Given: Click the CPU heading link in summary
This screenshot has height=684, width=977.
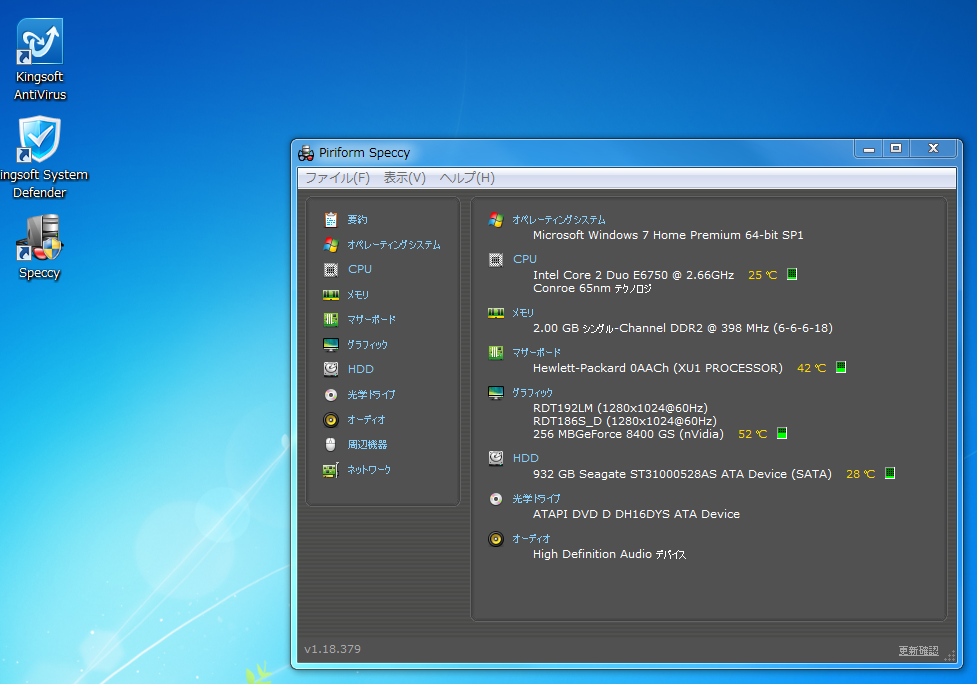Looking at the screenshot, I should click(x=524, y=259).
